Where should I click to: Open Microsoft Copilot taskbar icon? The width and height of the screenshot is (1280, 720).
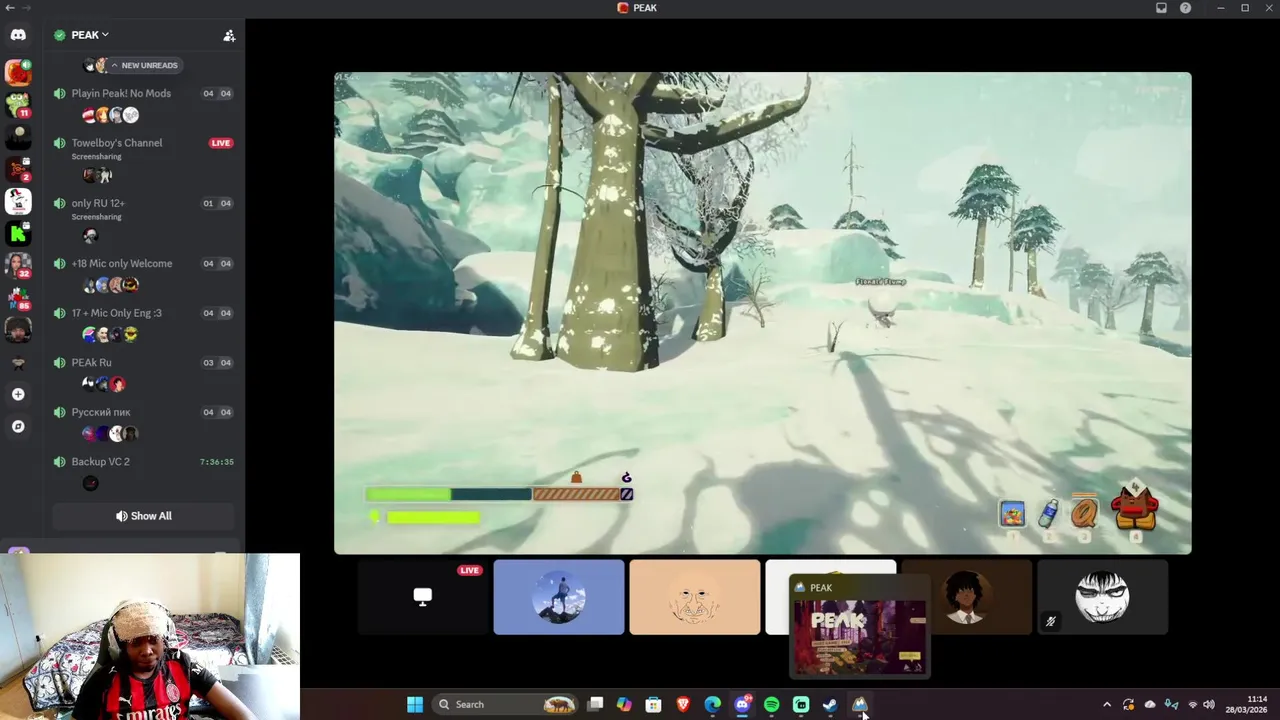624,704
